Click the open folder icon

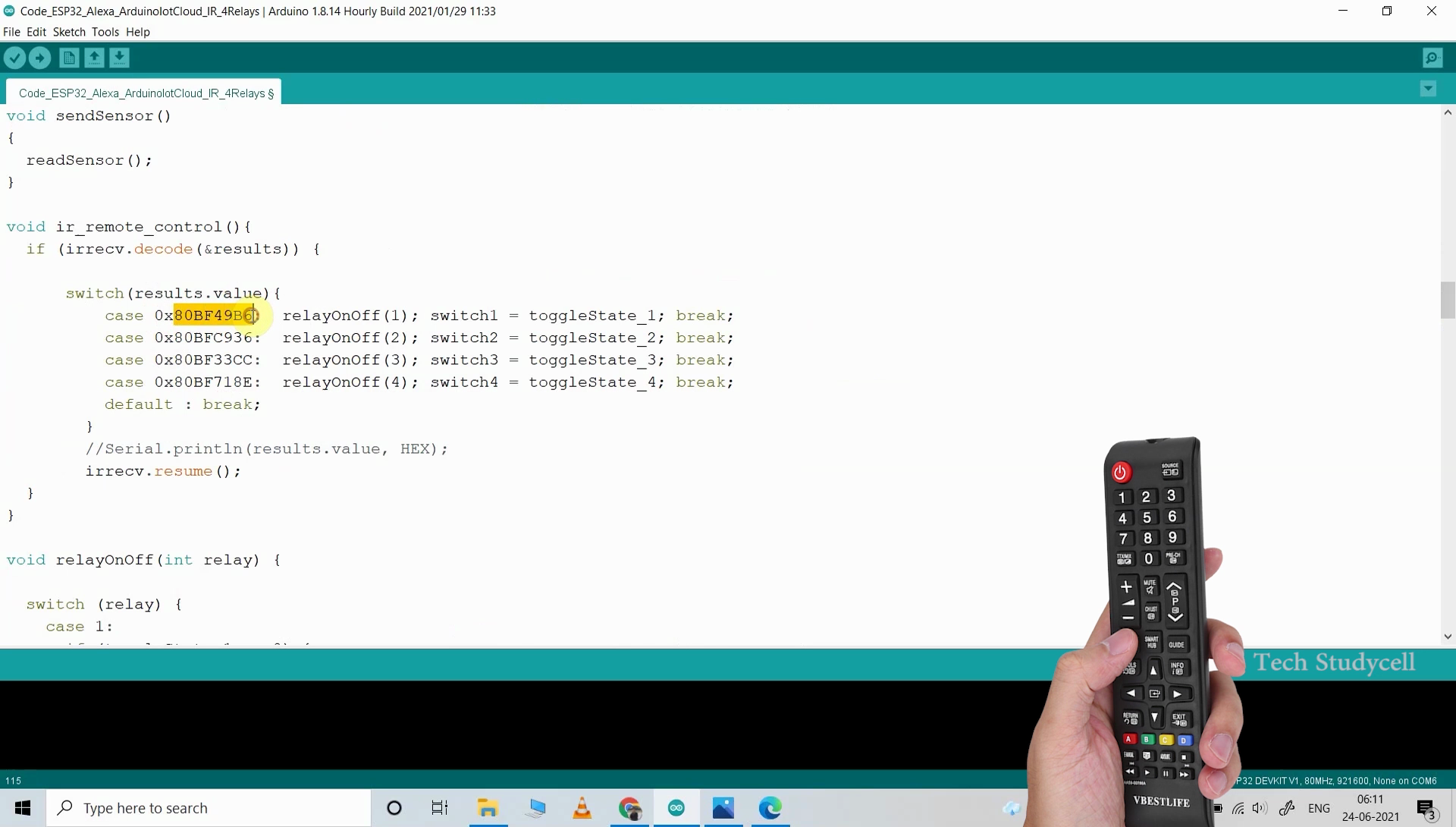tap(92, 57)
